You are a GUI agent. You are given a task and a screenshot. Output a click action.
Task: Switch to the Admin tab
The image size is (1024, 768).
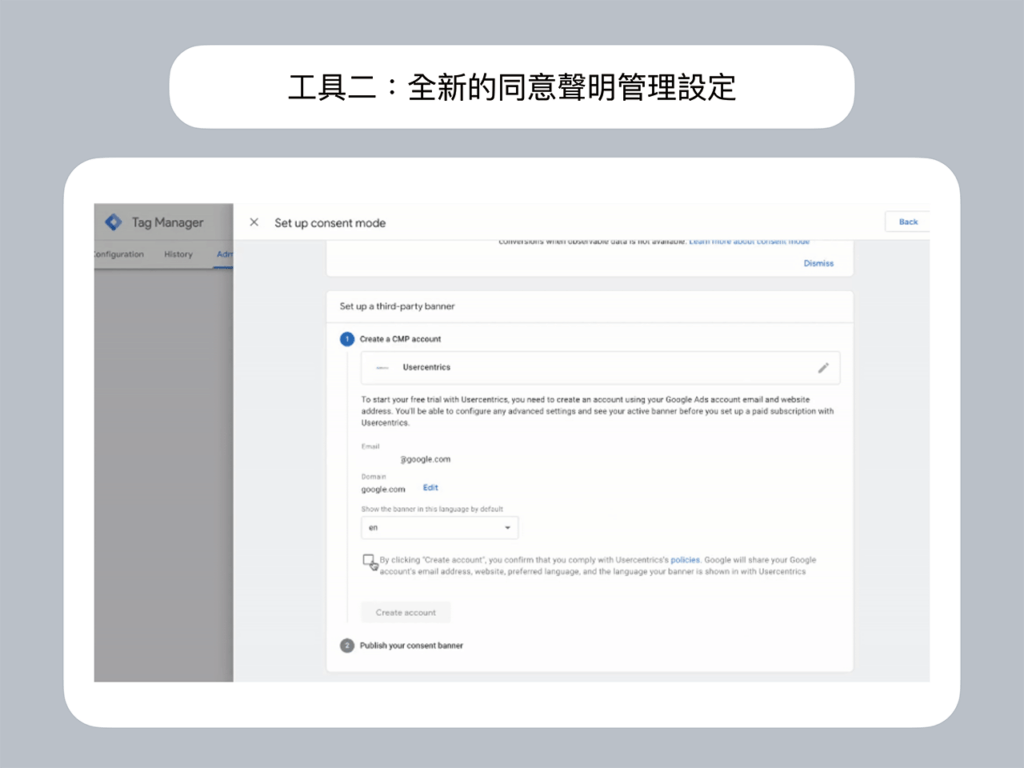point(225,254)
